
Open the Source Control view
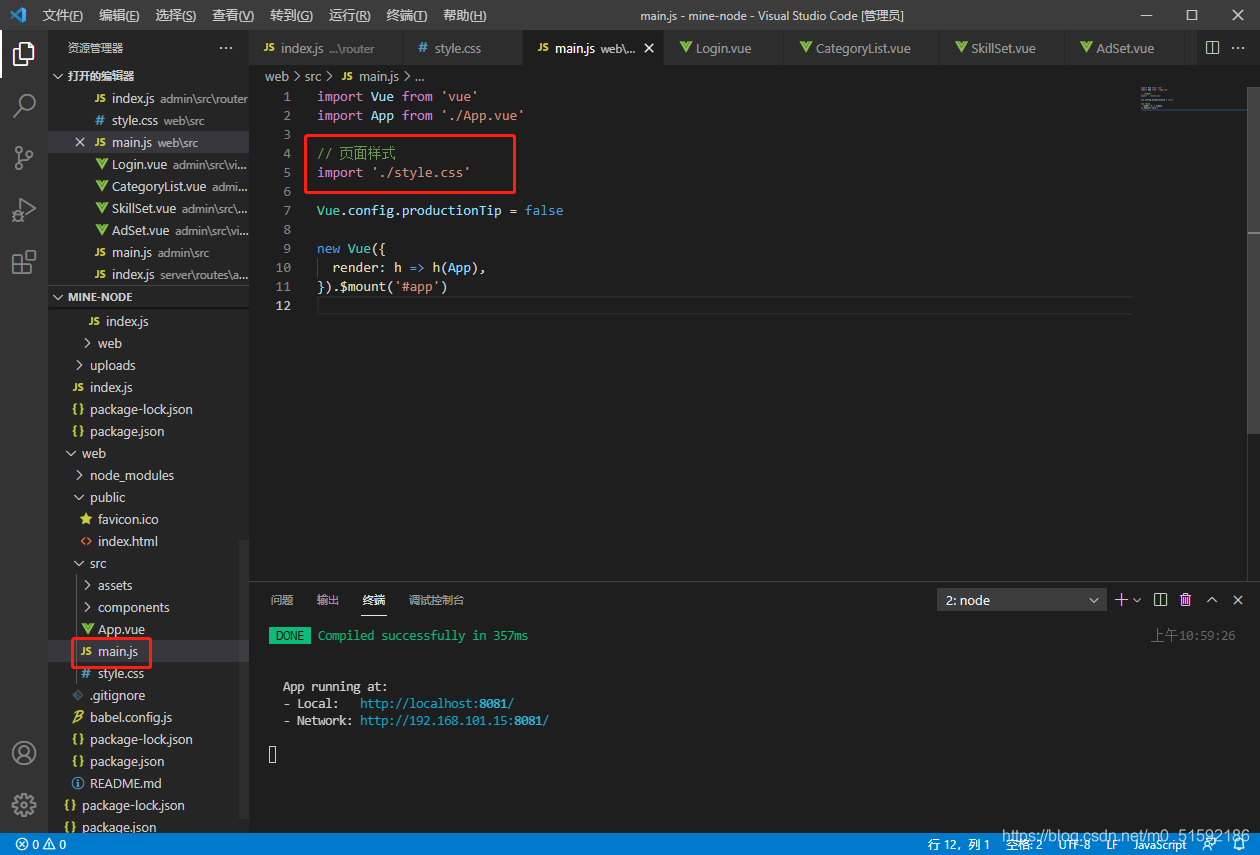(x=24, y=157)
